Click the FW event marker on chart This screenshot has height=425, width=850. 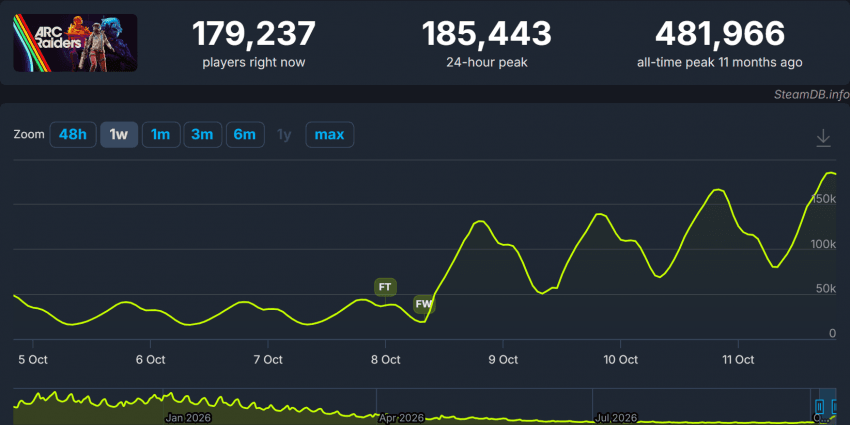click(424, 305)
